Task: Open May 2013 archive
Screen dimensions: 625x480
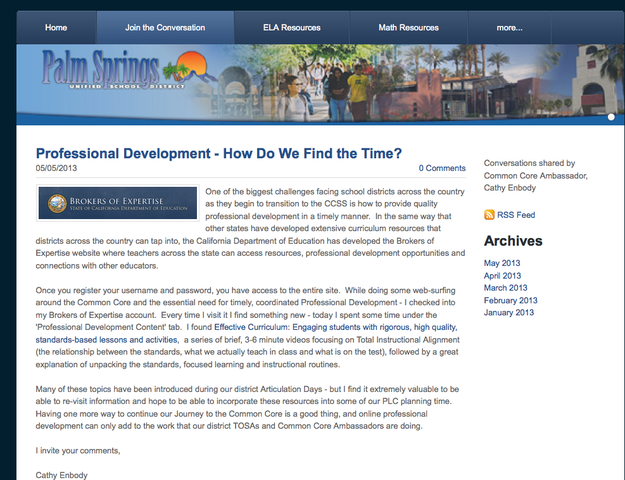Action: click(502, 263)
